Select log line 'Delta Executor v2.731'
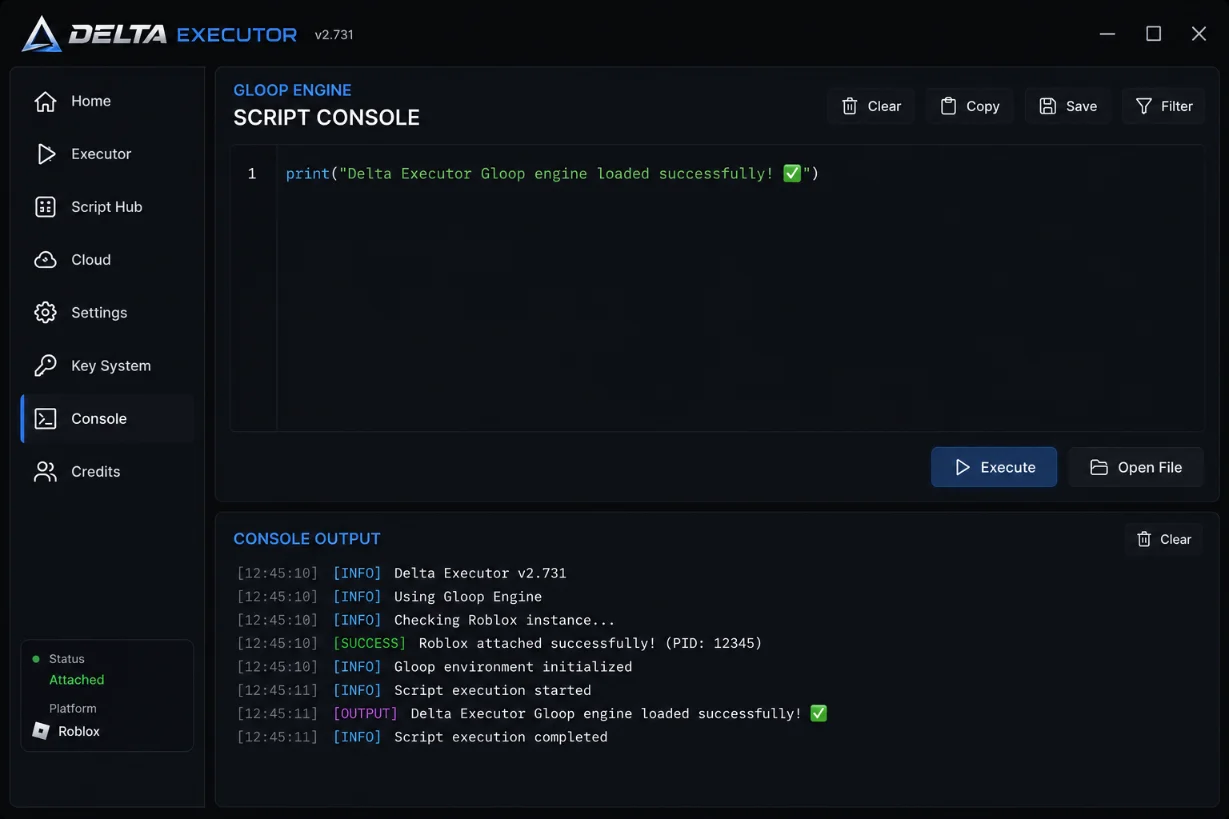This screenshot has width=1229, height=819. [x=402, y=573]
